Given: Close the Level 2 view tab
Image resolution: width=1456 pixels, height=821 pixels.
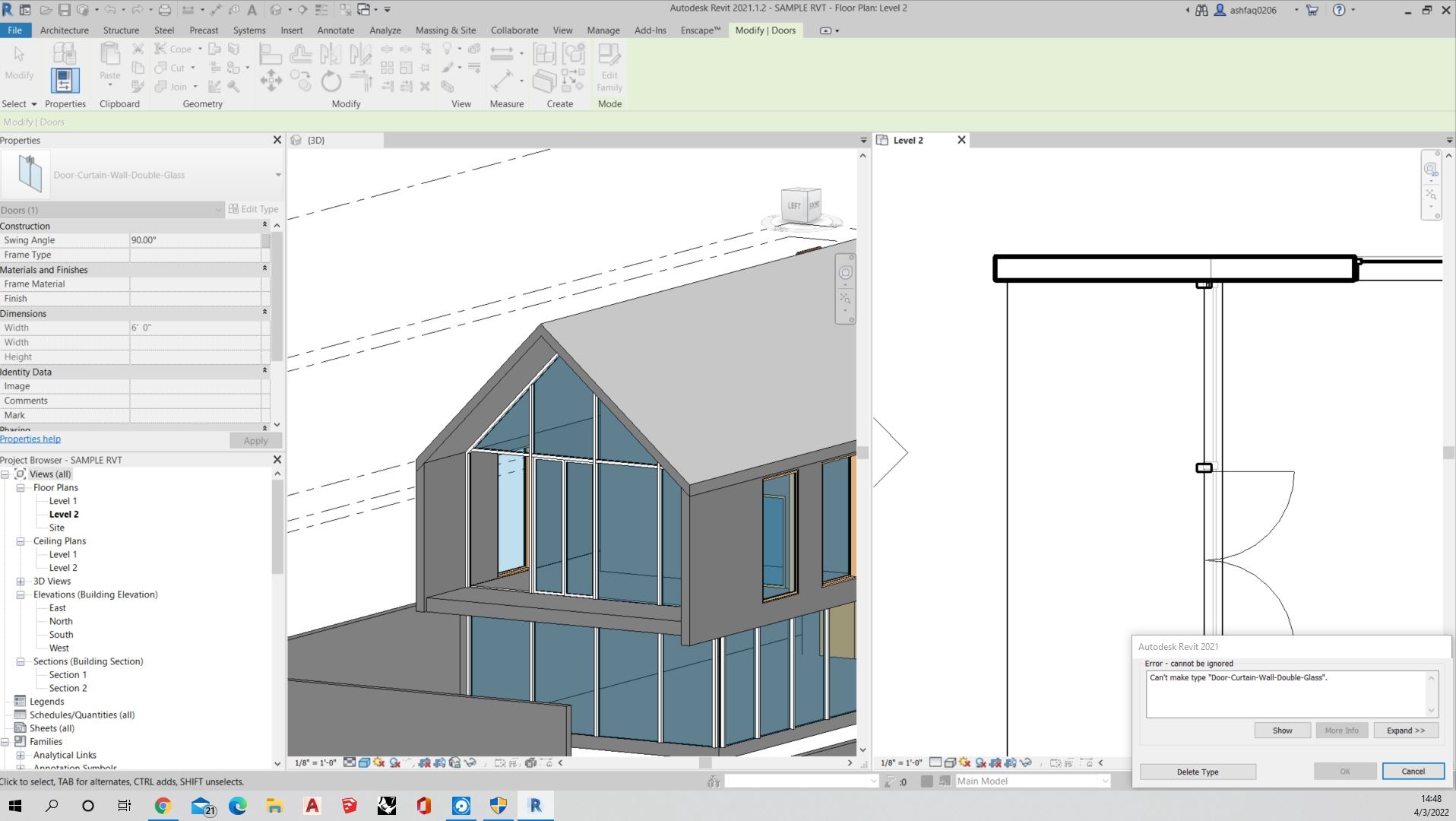Looking at the screenshot, I should pyautogui.click(x=961, y=140).
